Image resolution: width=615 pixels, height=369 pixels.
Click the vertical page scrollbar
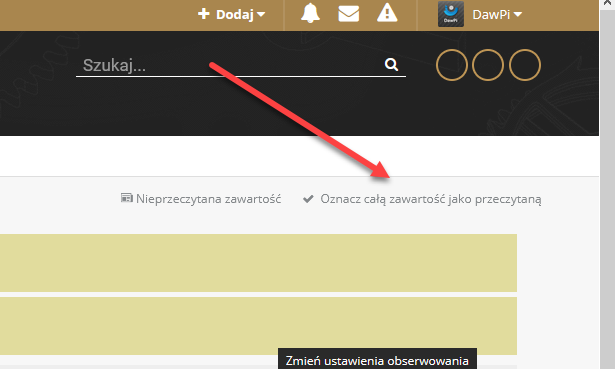[607, 188]
